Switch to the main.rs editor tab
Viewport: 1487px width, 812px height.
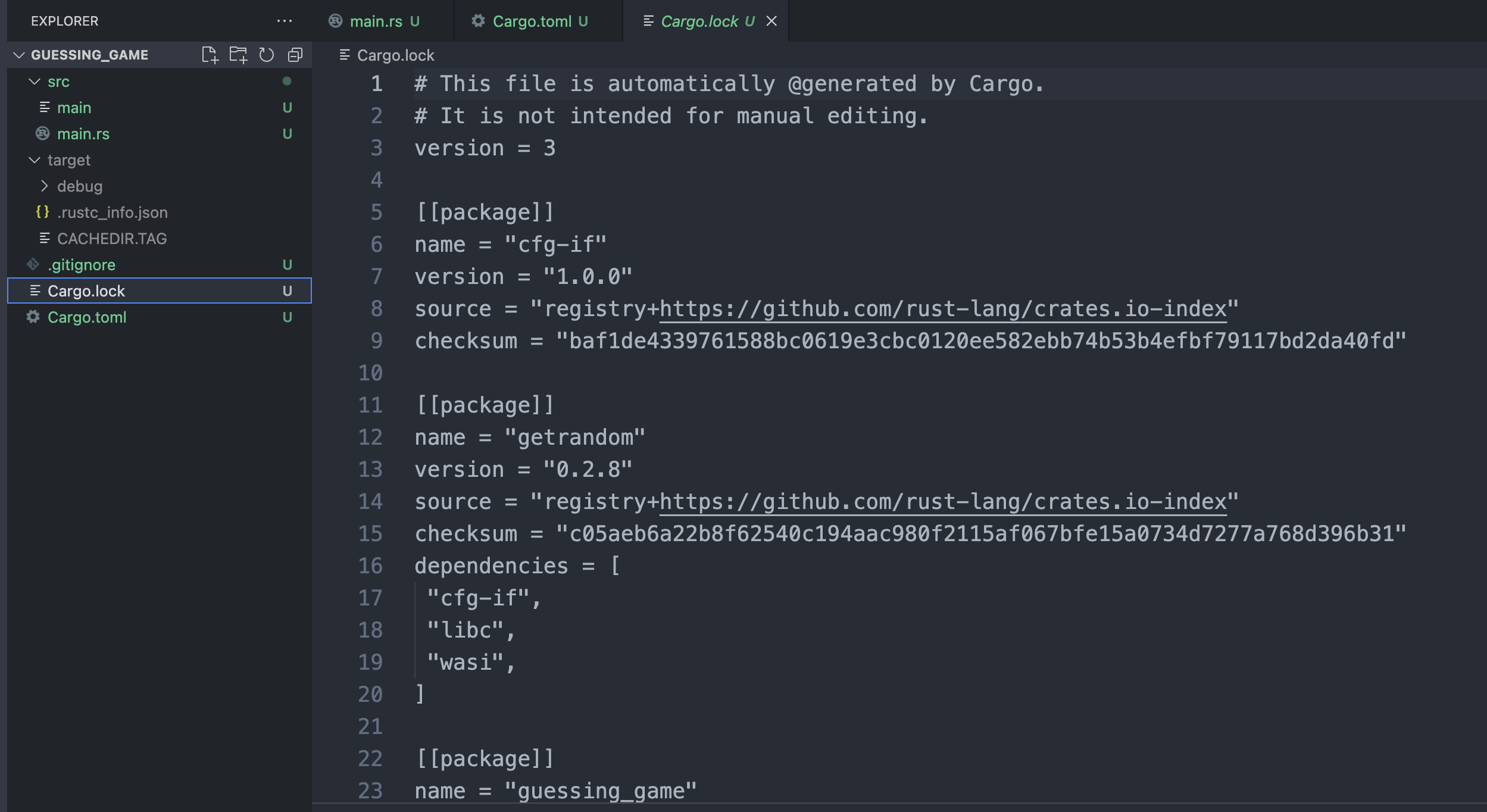point(375,21)
